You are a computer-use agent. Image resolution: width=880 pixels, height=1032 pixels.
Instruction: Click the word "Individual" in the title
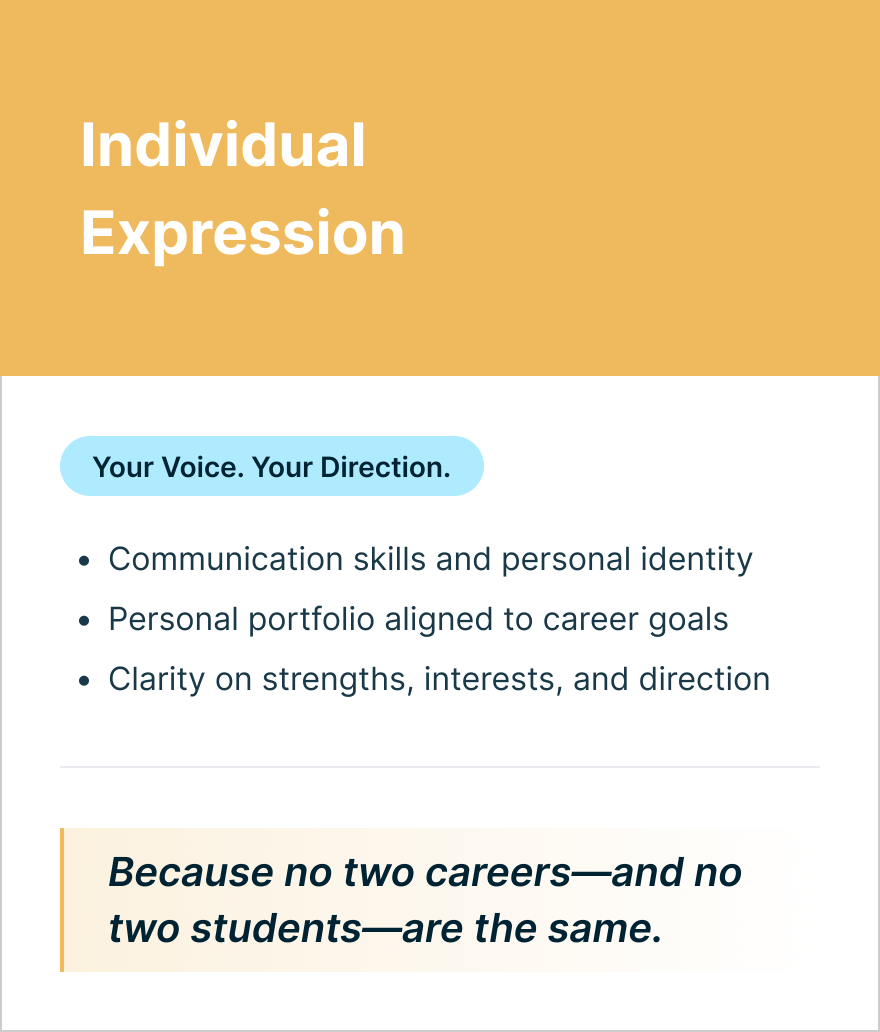point(223,145)
